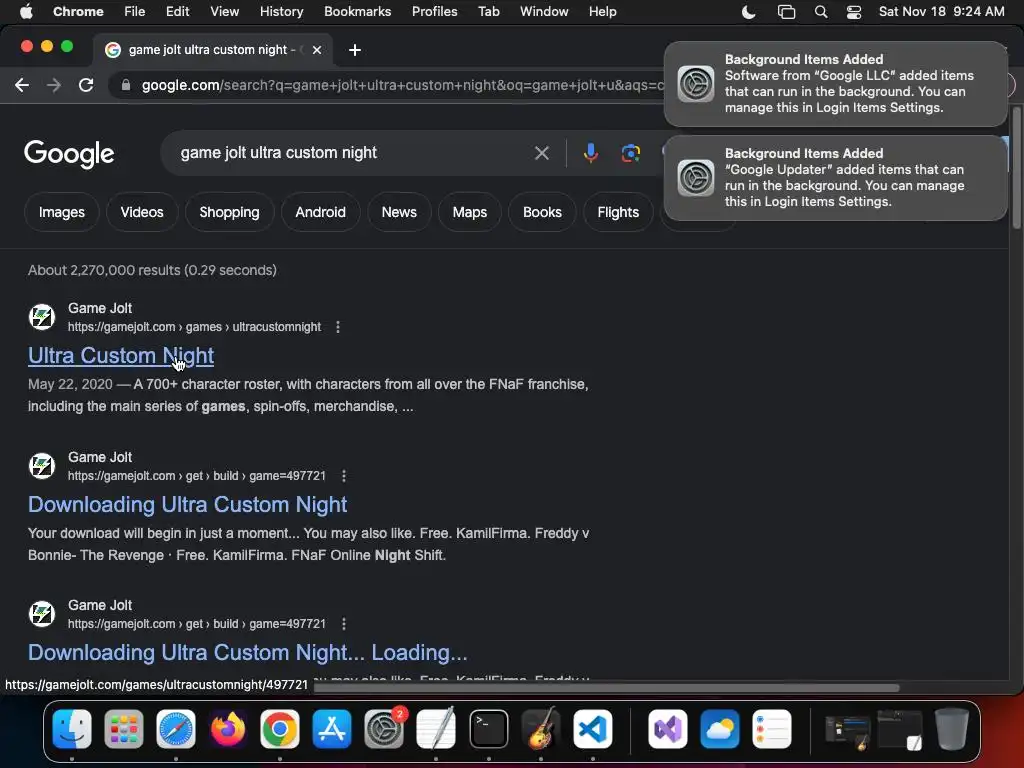Viewport: 1024px width, 768px height.
Task: Click the date and time in menu bar
Action: 941,12
